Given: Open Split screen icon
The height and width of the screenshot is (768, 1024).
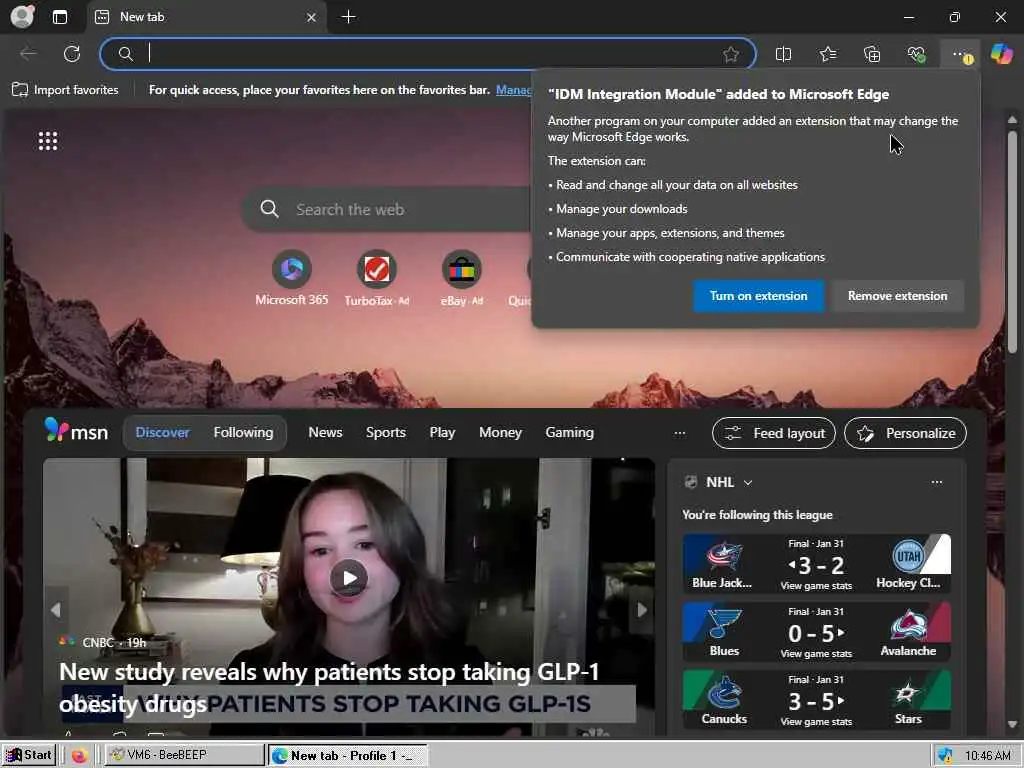Looking at the screenshot, I should 783,54.
